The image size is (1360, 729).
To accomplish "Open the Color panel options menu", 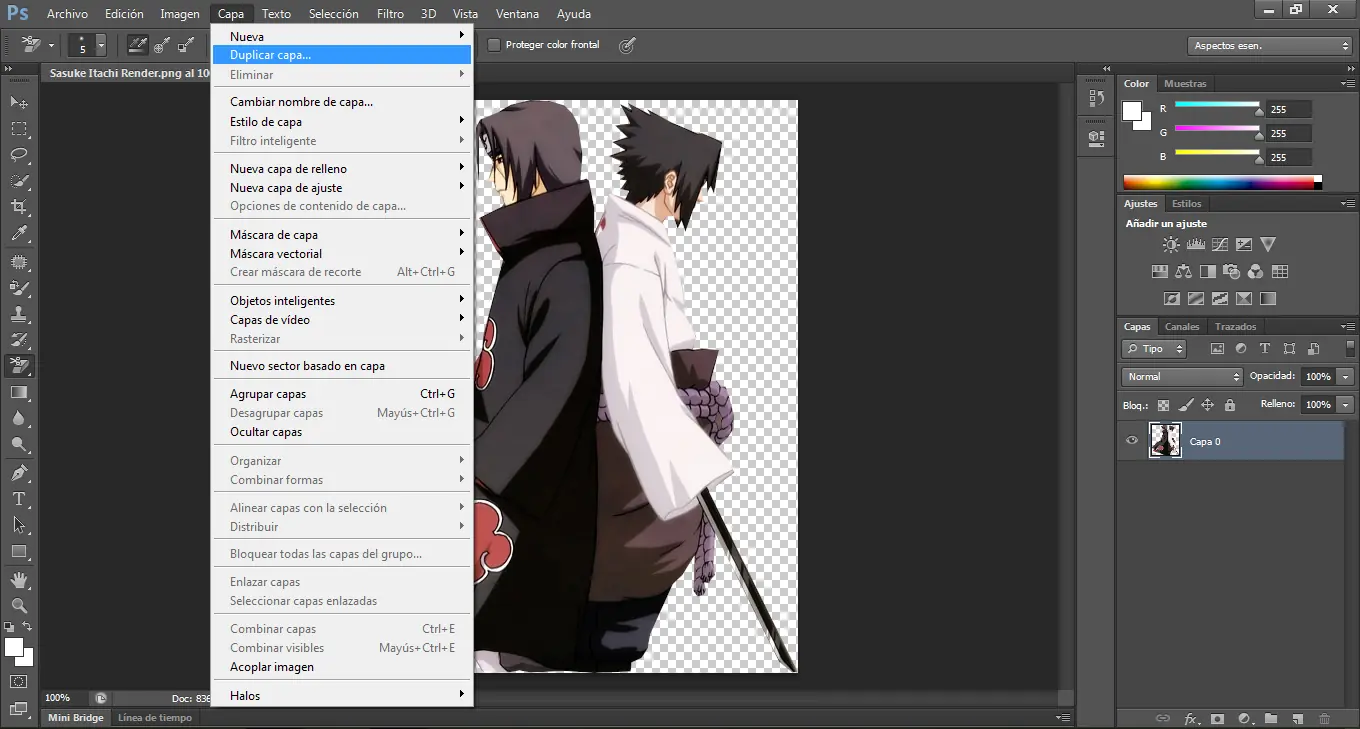I will tap(1350, 84).
